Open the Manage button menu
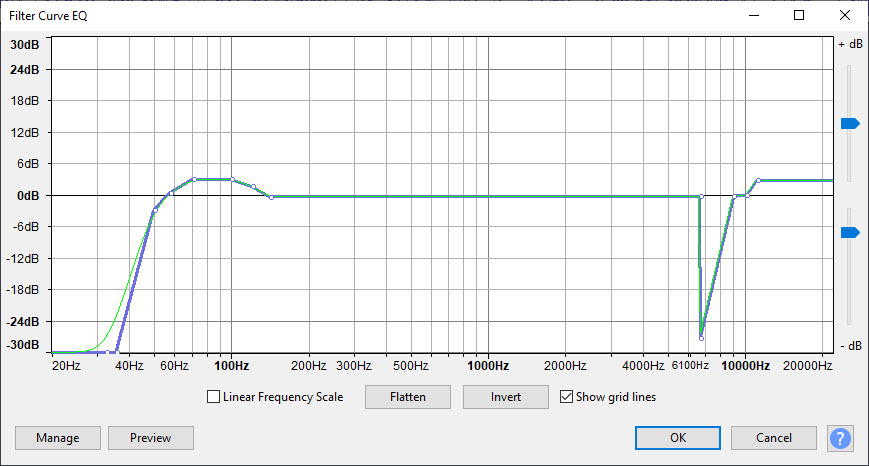869x466 pixels. click(x=58, y=438)
